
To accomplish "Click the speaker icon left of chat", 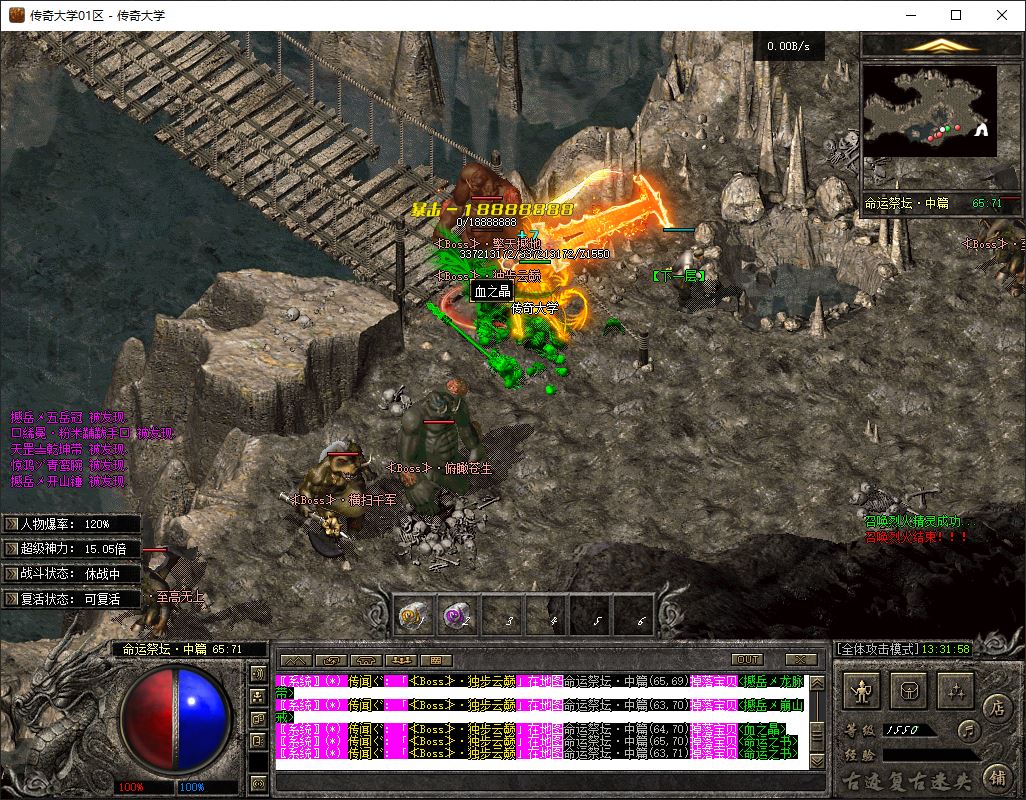I will (x=258, y=673).
